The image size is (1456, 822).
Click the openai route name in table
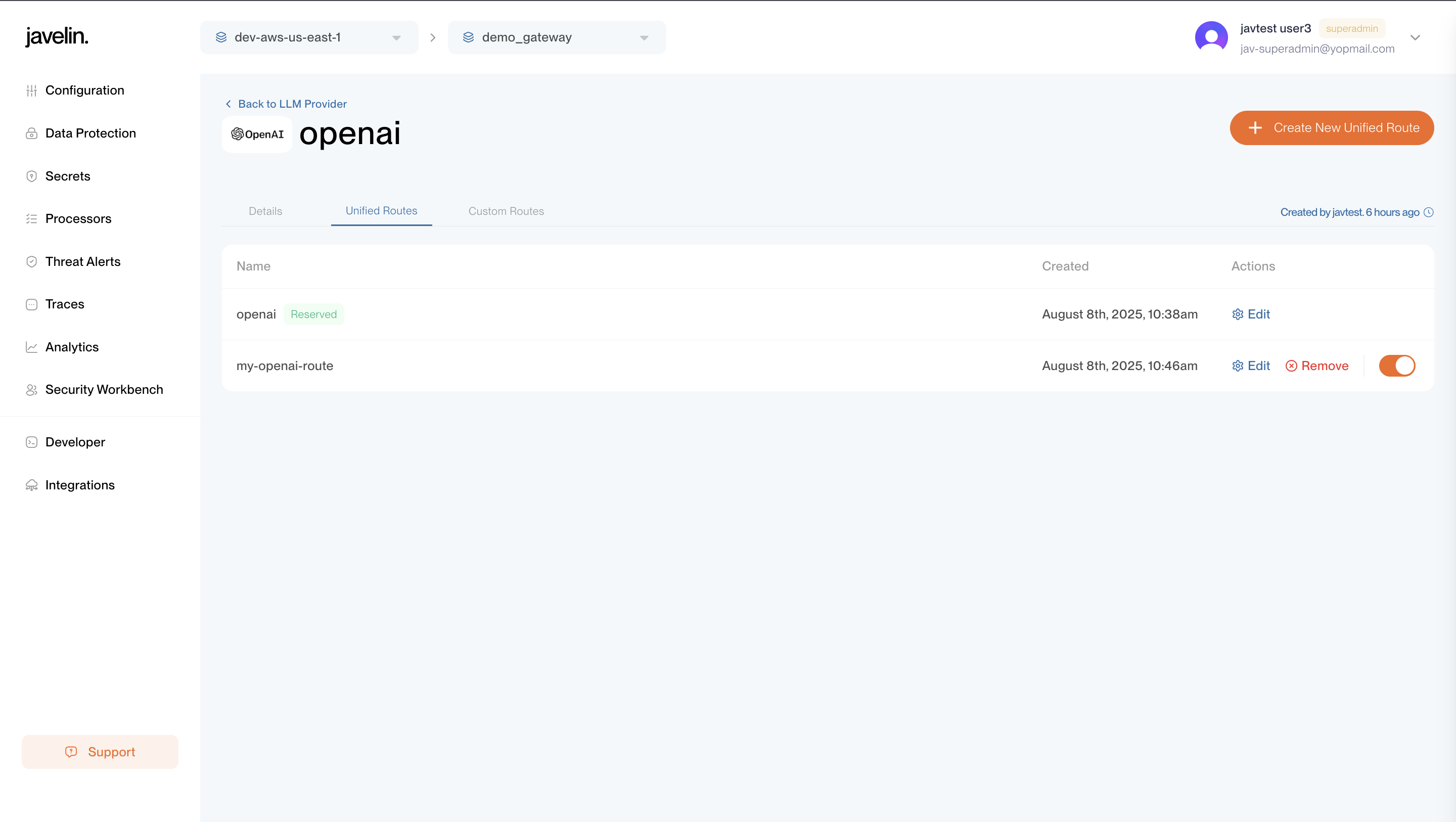click(x=256, y=314)
